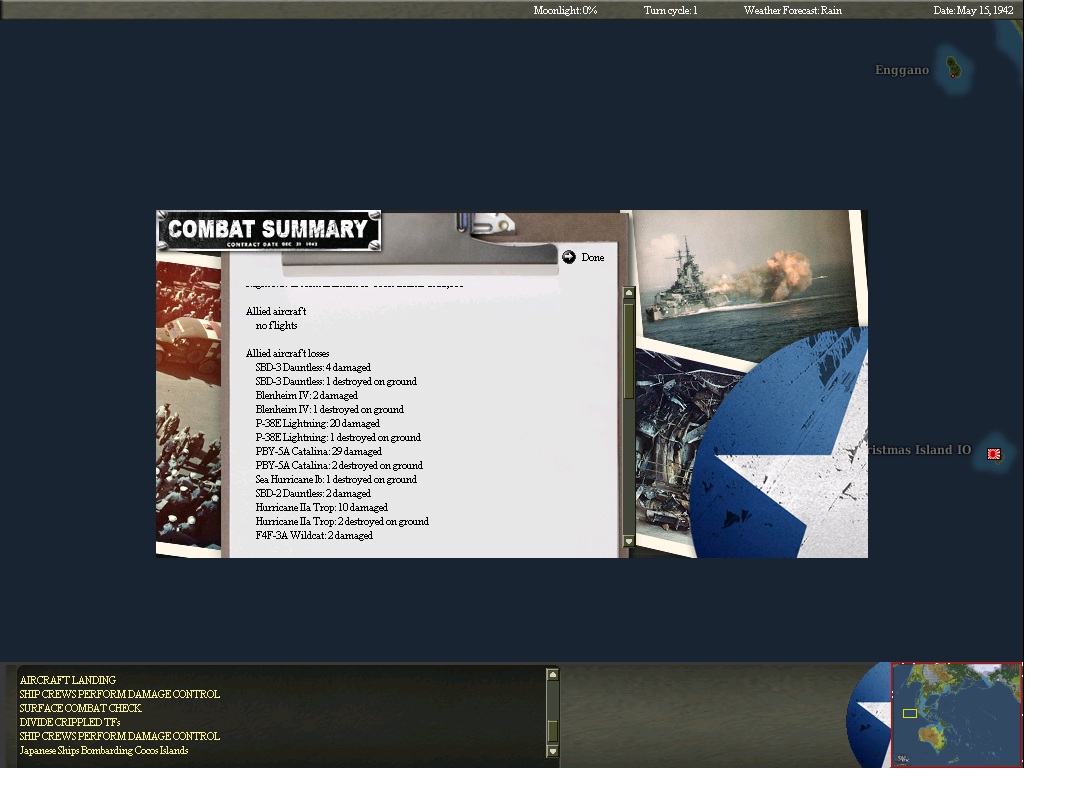Click the Done arrow icon
Image resolution: width=1080 pixels, height=810 pixels.
point(568,257)
